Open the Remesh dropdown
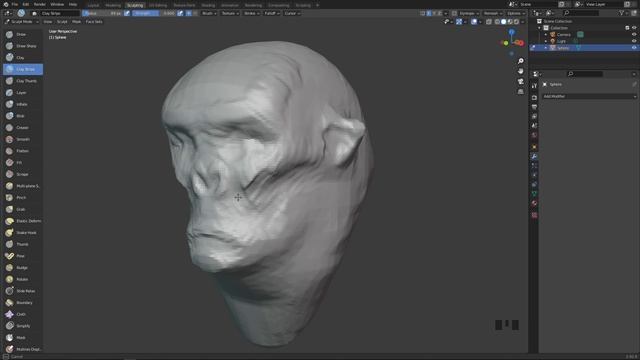This screenshot has width=640, height=360. point(493,13)
